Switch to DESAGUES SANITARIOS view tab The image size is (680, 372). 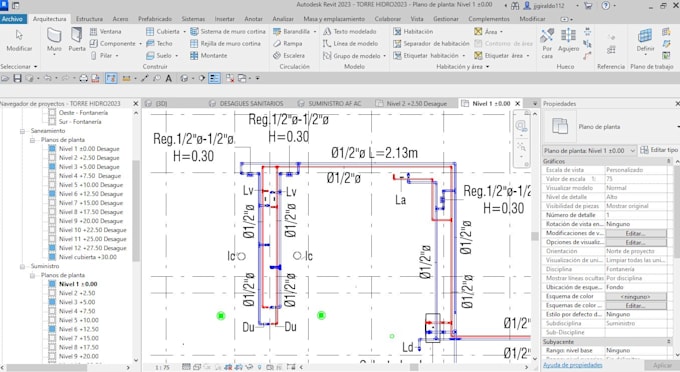pos(246,104)
